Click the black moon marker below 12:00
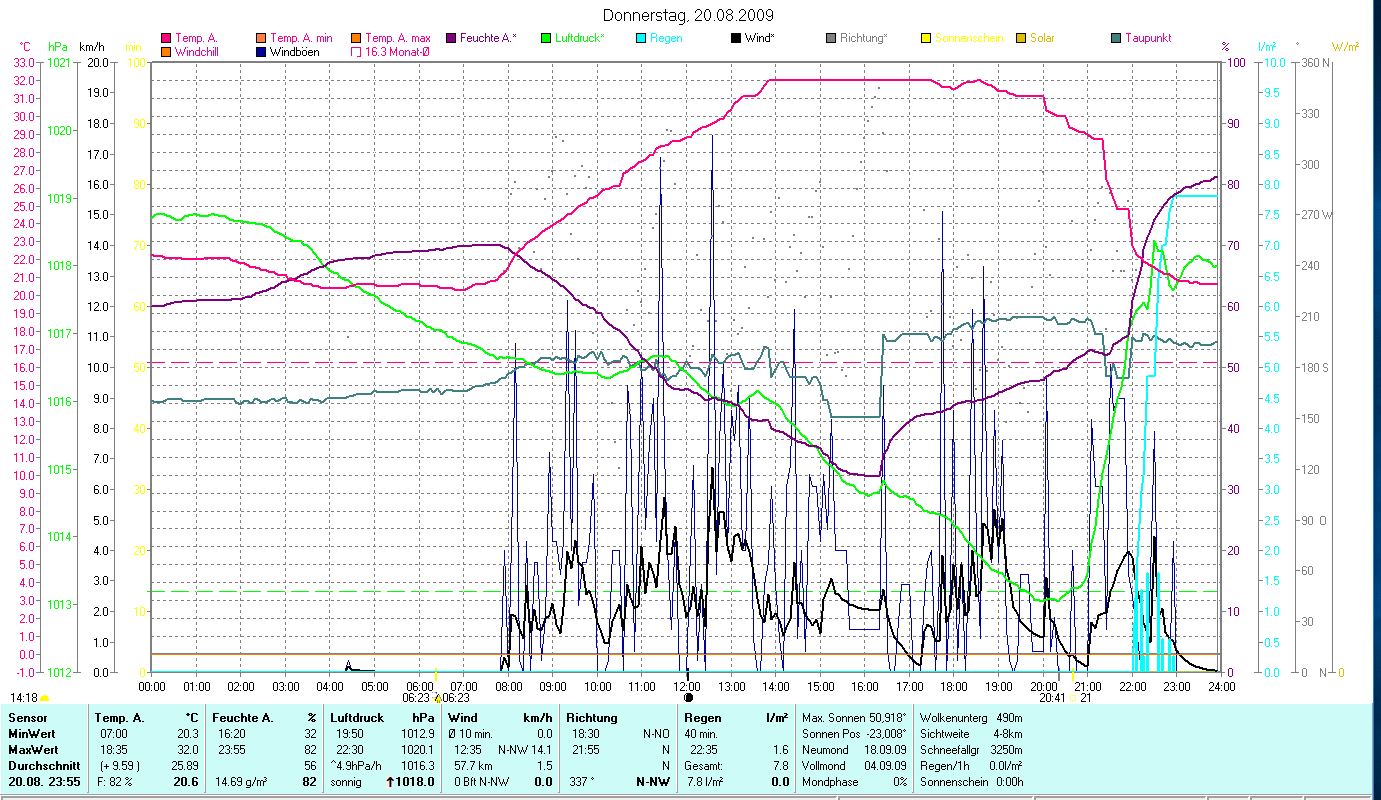Viewport: 1381px width, 800px height. pos(688,697)
